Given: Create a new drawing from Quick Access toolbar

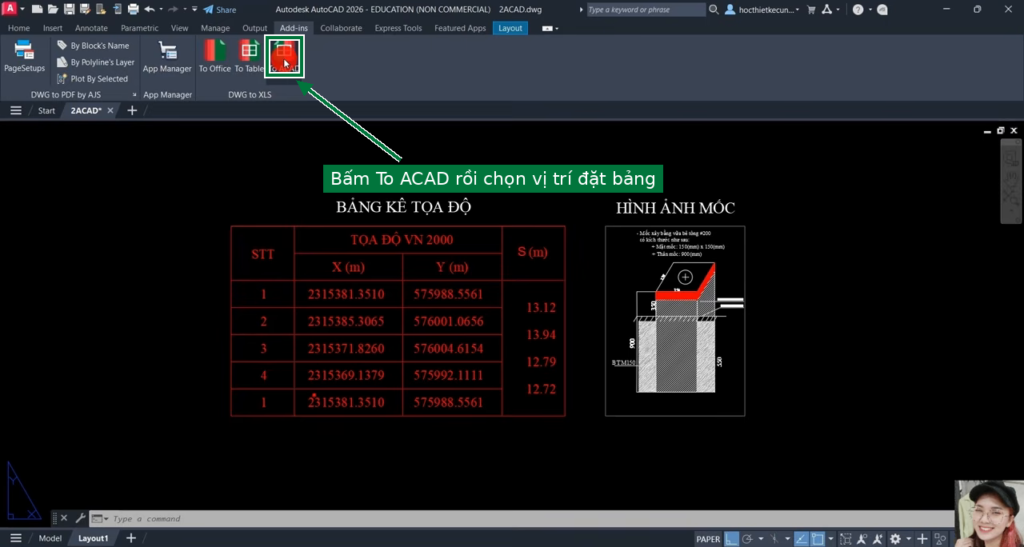Looking at the screenshot, I should [x=37, y=9].
